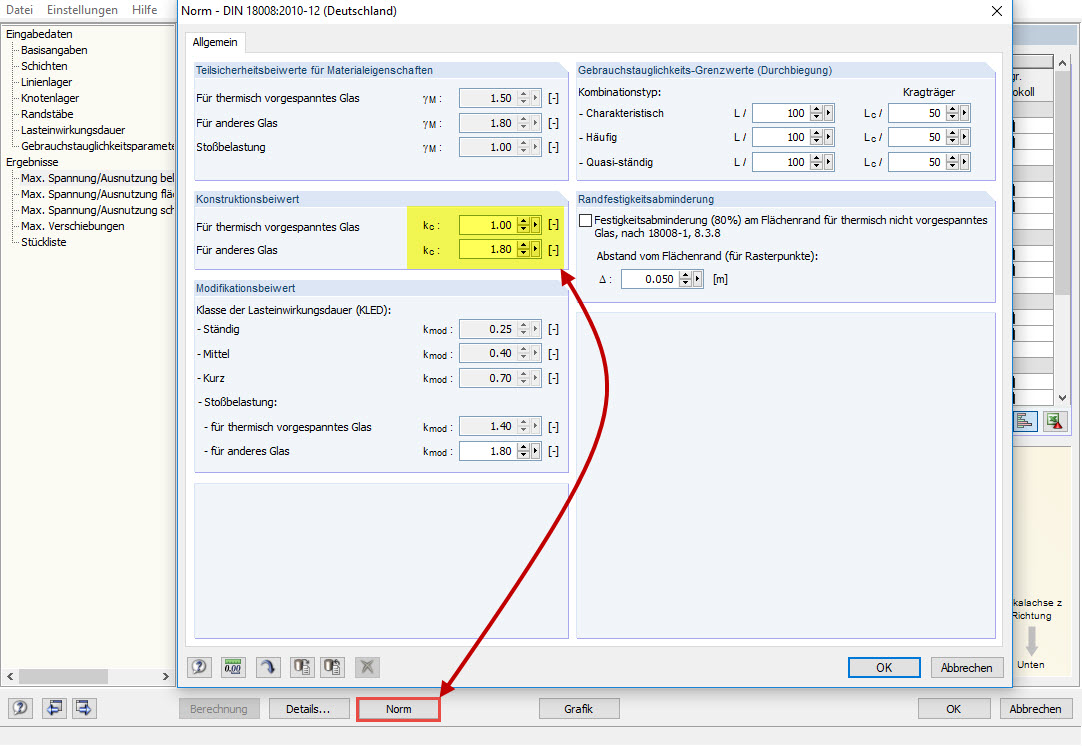
Task: Open Datei menu
Action: (19, 10)
